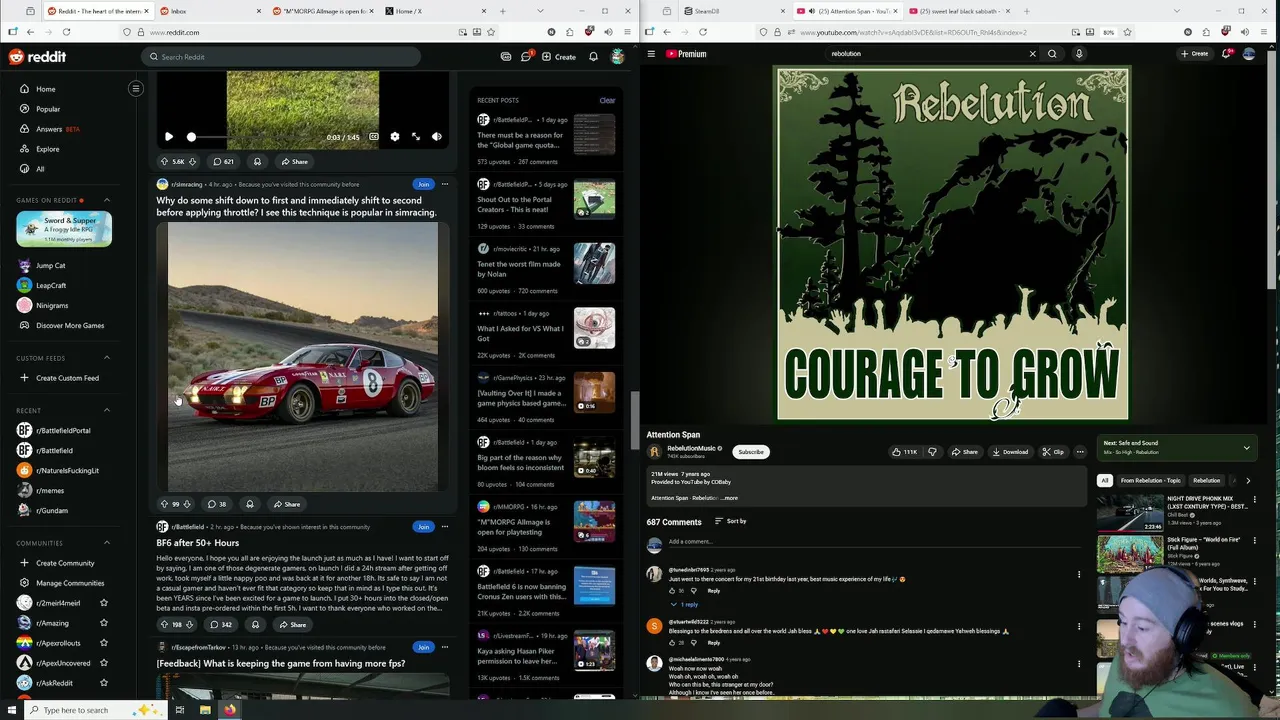Expand the 1 reply thread
This screenshot has height=720, width=1280.
[x=685, y=604]
